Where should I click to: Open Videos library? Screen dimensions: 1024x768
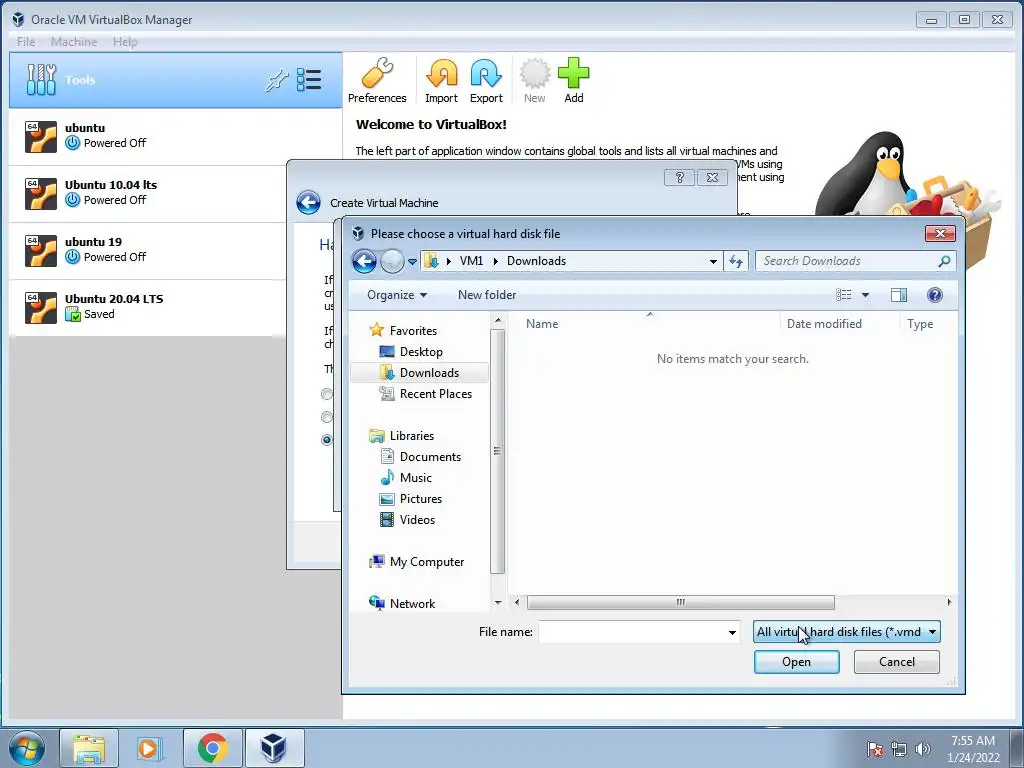(417, 519)
